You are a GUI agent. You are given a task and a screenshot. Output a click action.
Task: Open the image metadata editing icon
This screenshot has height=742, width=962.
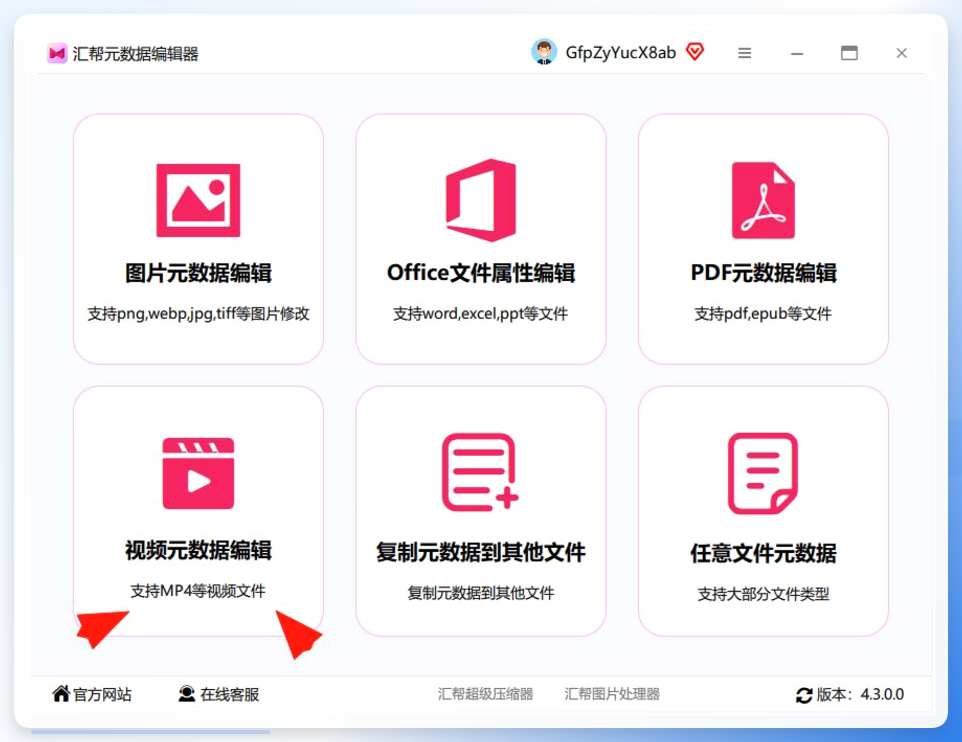(198, 200)
